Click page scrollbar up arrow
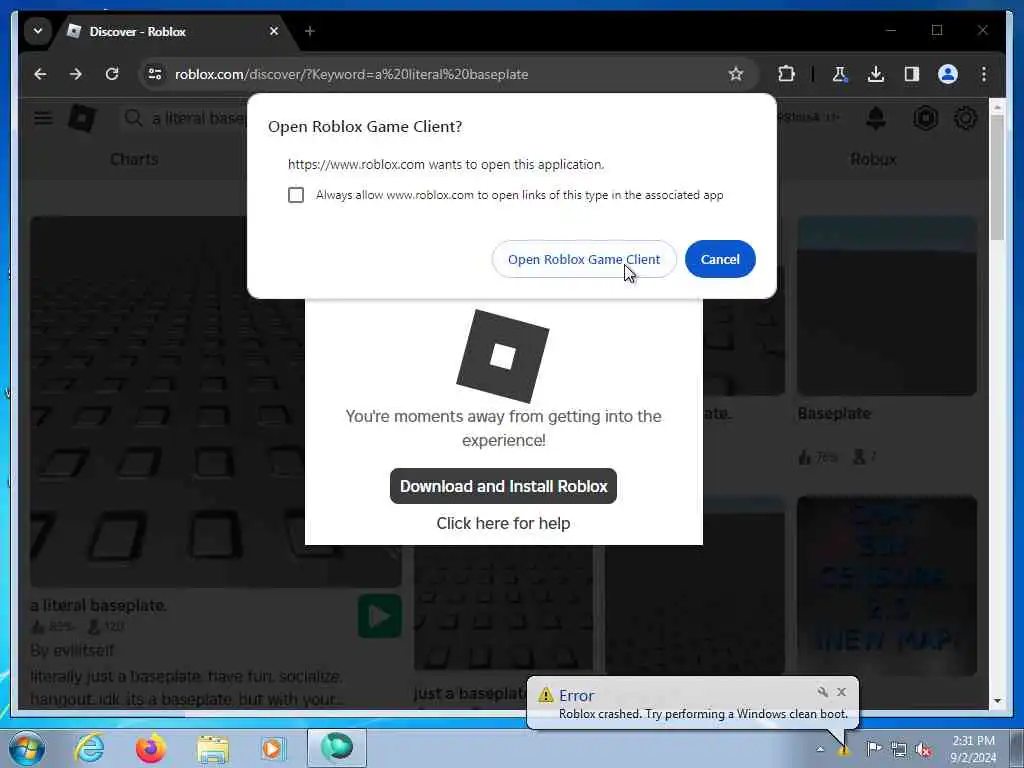The image size is (1024, 768). click(x=997, y=106)
